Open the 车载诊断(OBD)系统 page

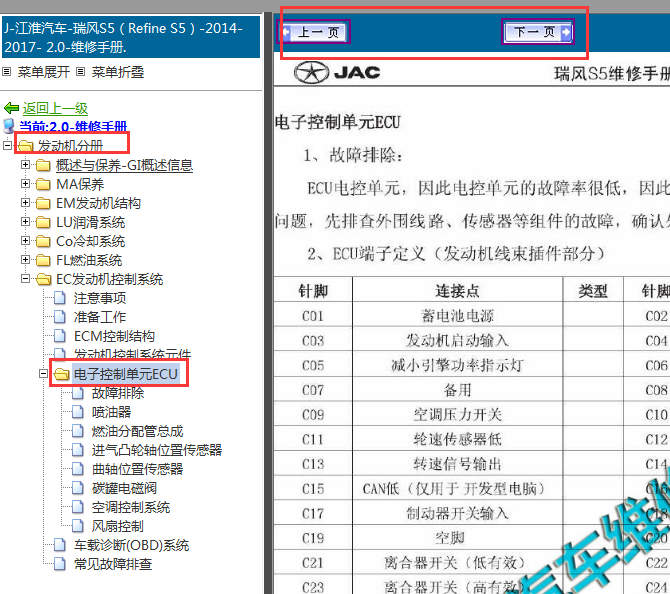click(x=131, y=545)
